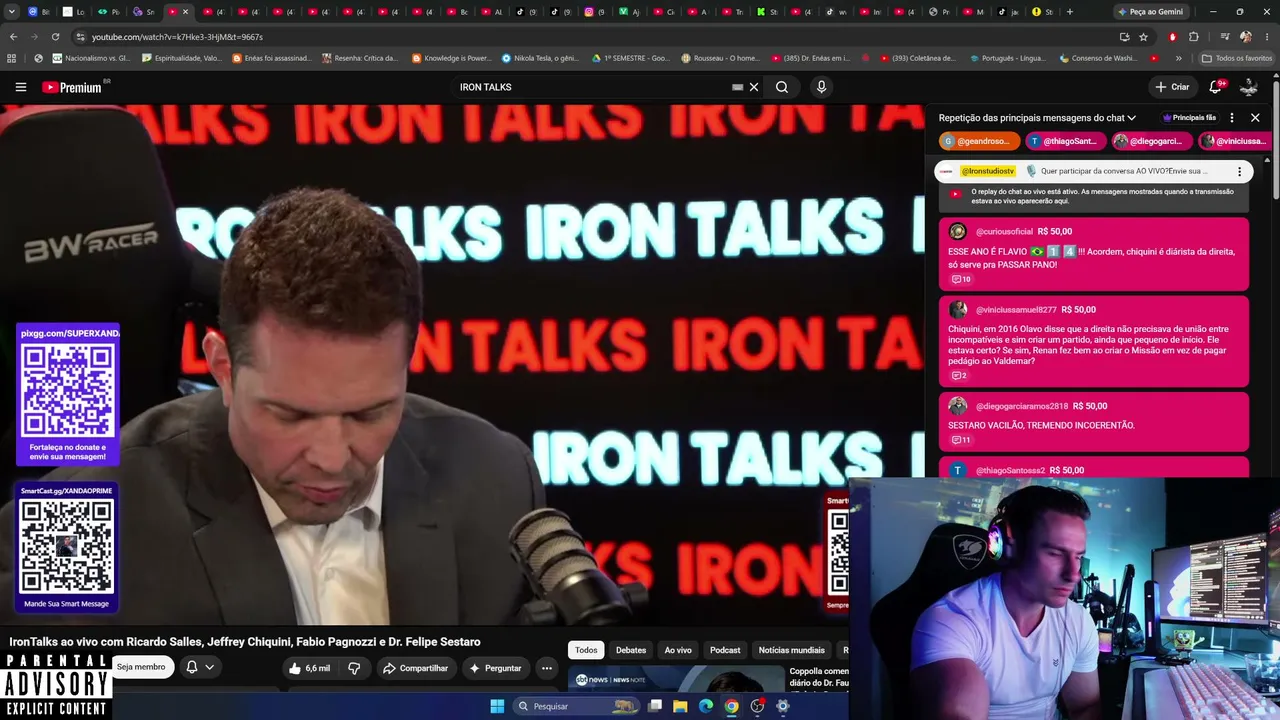Open @viniciussa super chat ticker chip
The width and height of the screenshot is (1280, 720).
coord(1235,142)
